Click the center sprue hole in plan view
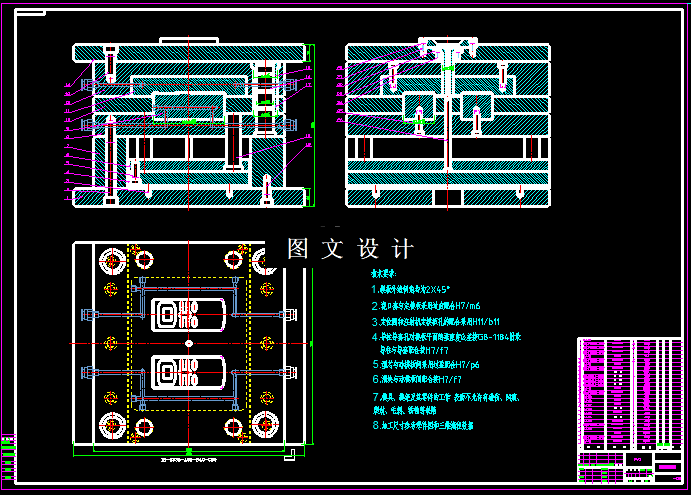691x495 pixels. point(189,343)
